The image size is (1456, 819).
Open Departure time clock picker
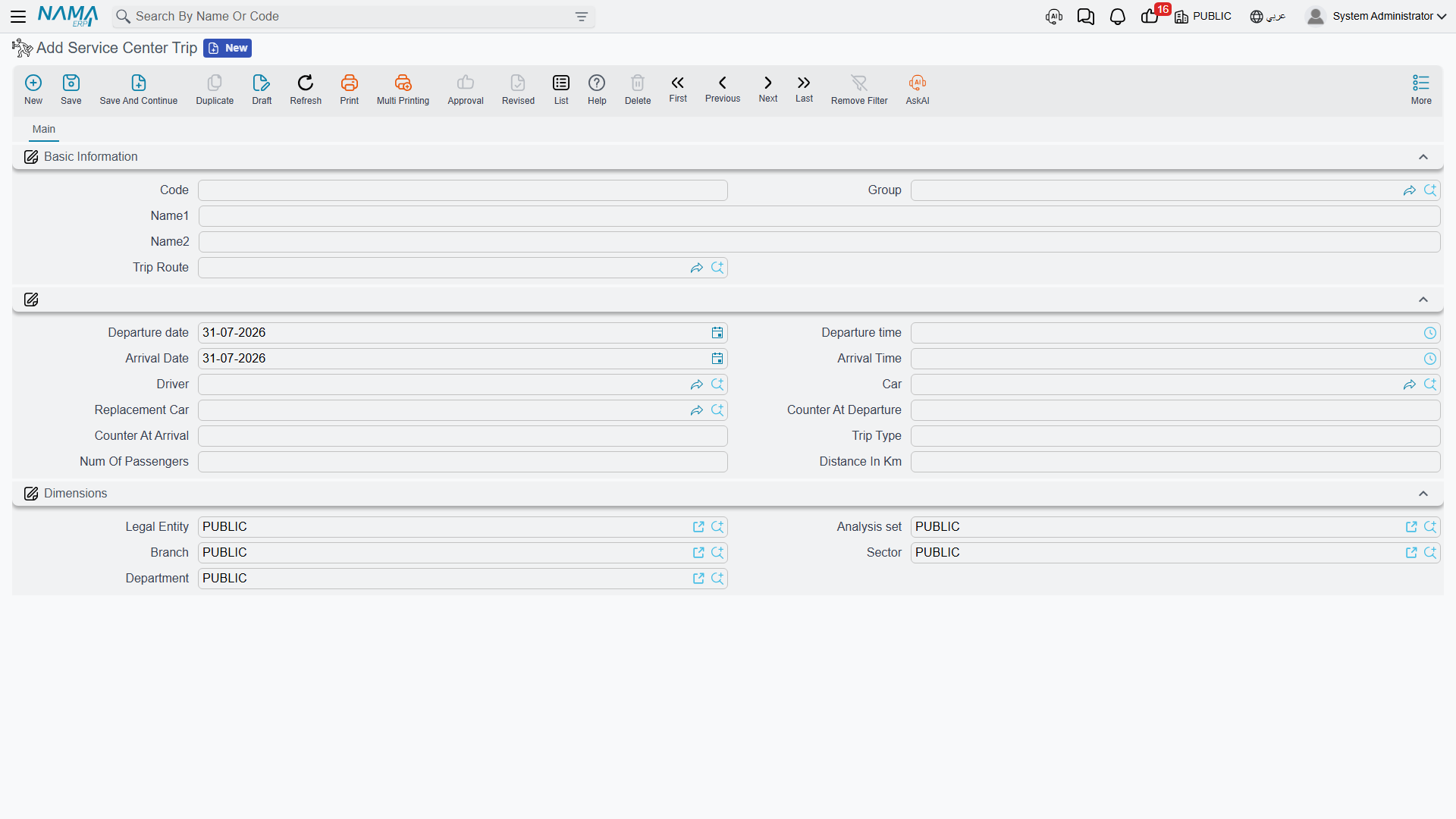(1430, 333)
